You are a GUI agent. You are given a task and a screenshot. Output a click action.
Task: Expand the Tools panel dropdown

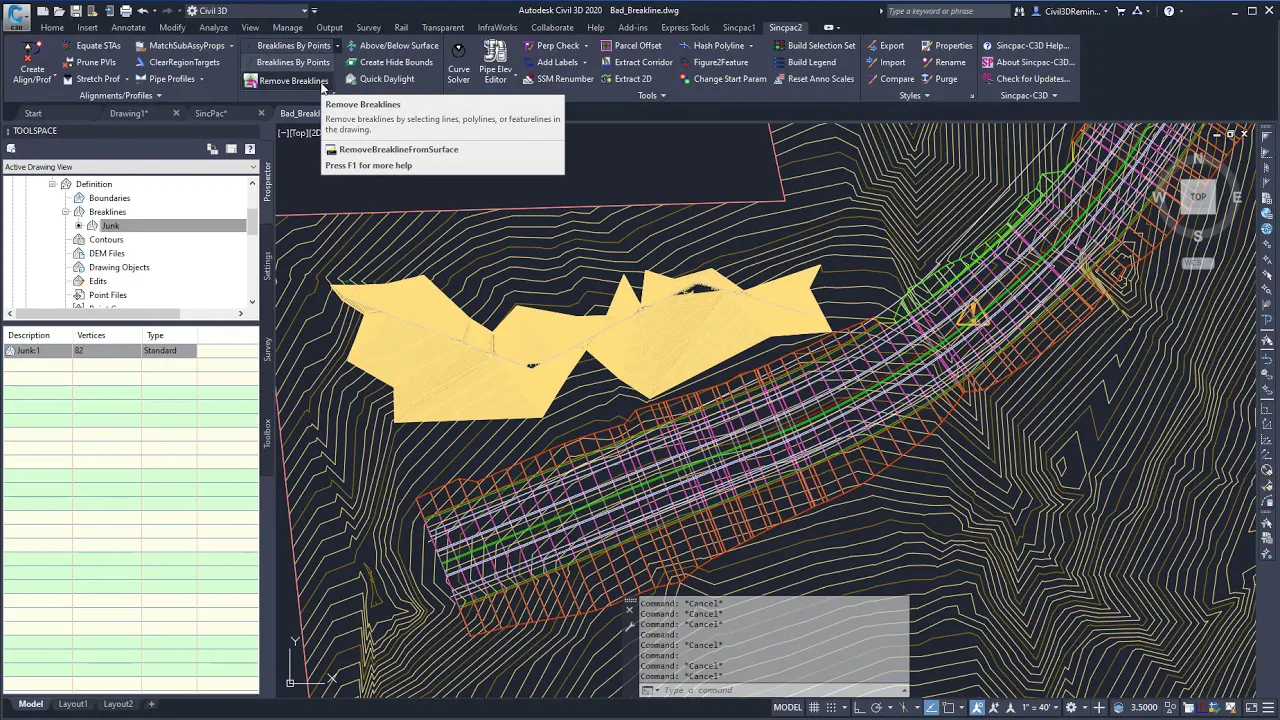pyautogui.click(x=651, y=96)
